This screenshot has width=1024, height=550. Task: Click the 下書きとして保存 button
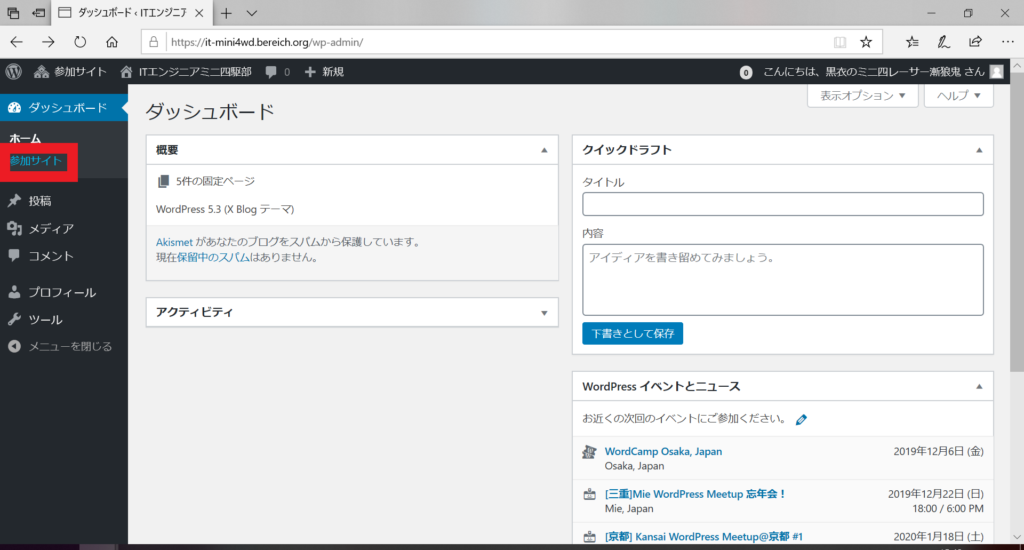632,333
